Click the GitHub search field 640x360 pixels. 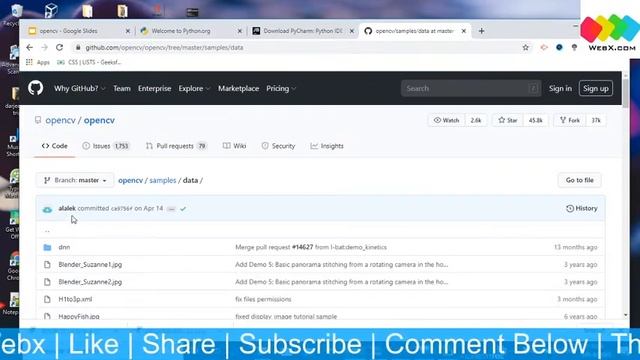tap(471, 88)
